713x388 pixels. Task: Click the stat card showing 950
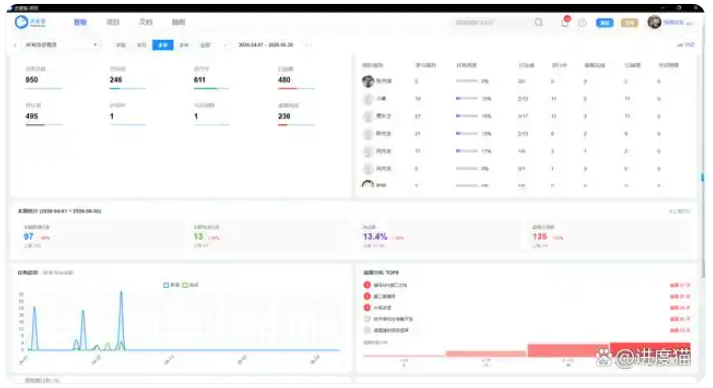(43, 78)
